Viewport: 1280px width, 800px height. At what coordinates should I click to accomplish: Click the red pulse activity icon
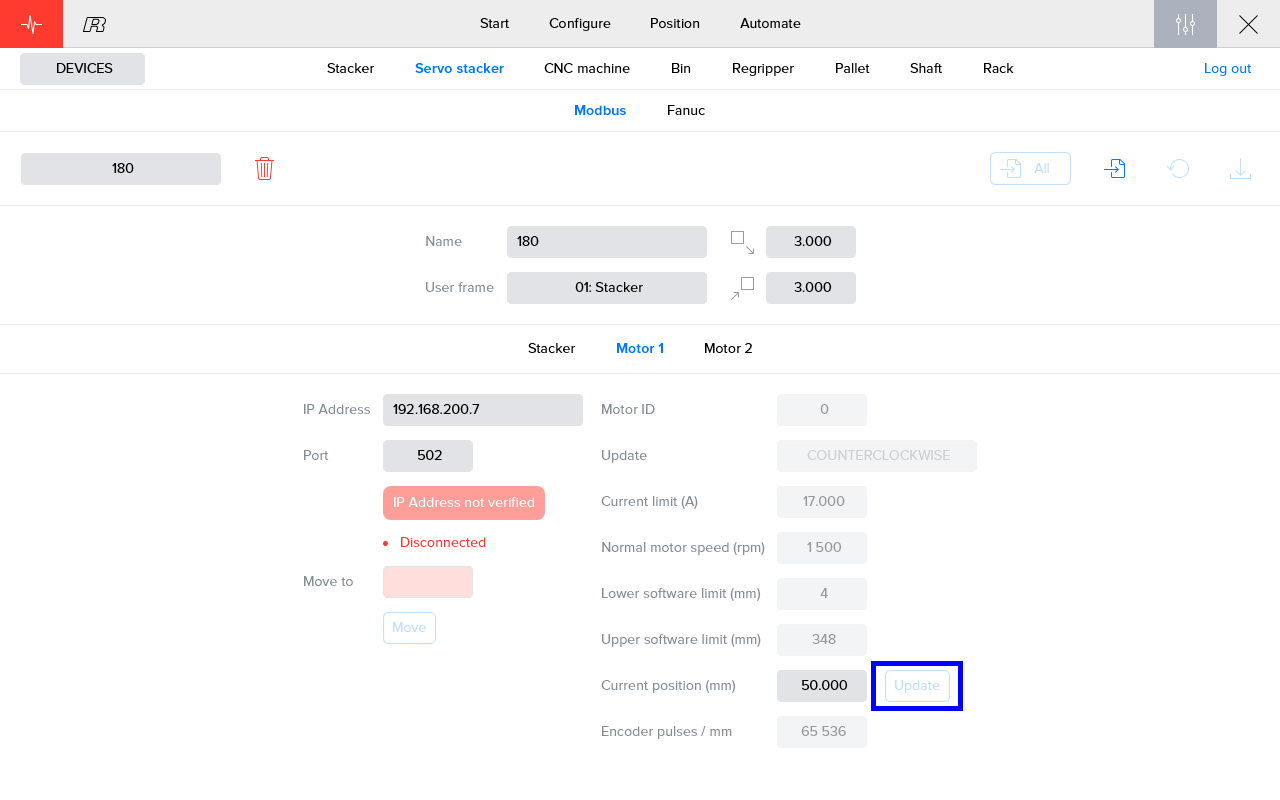click(x=31, y=24)
